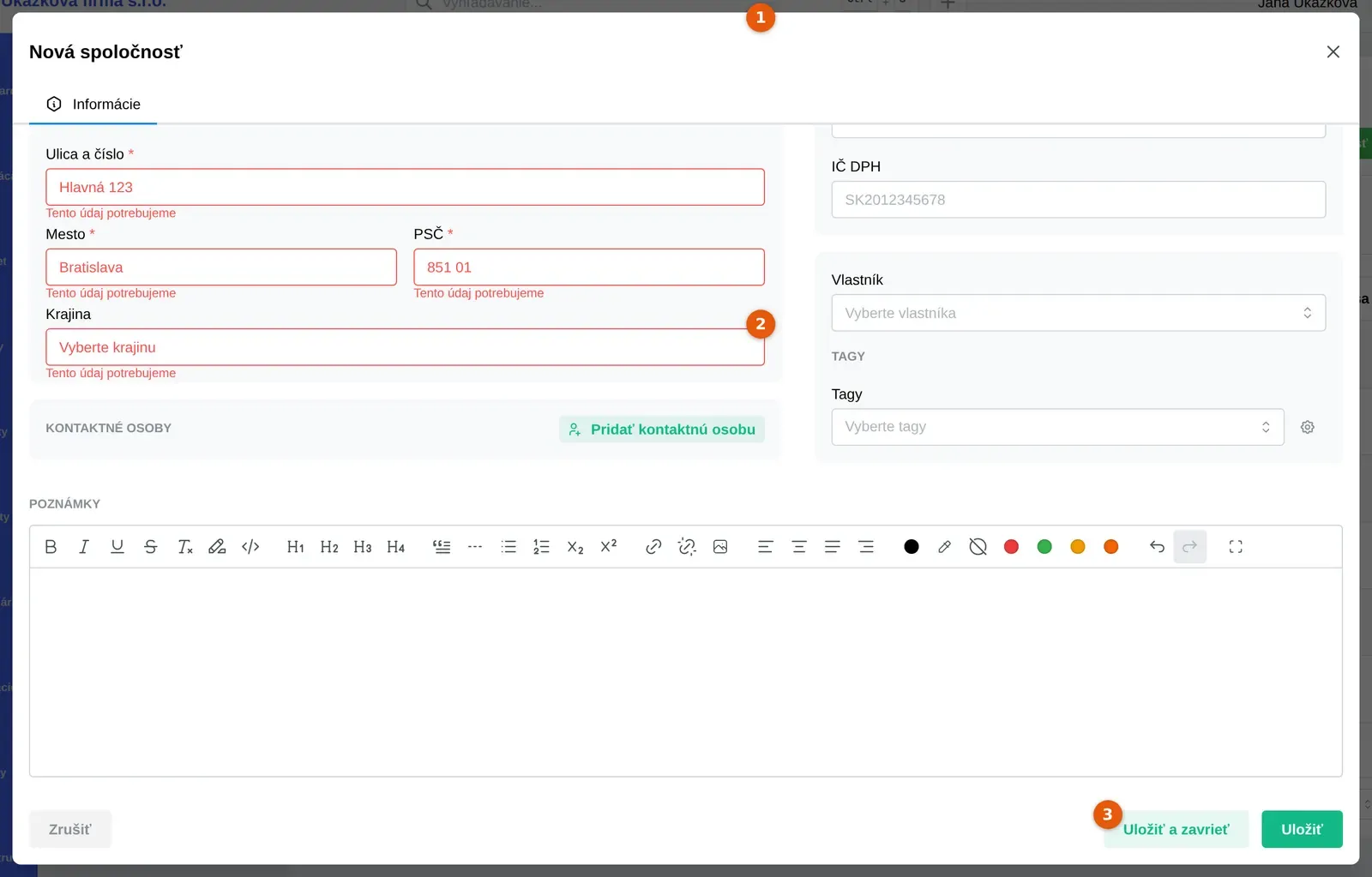The height and width of the screenshot is (877, 1372).
Task: Remove text color with crossed circle
Action: (x=978, y=547)
